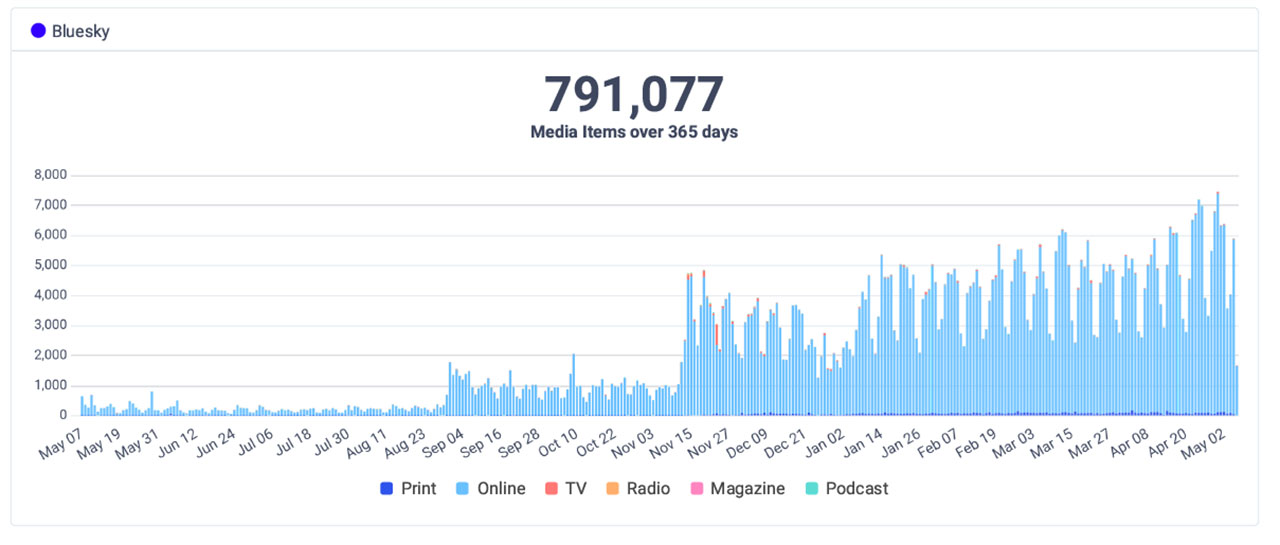This screenshot has width=1280, height=545.
Task: Toggle the Magazine series legend label
Action: point(747,489)
